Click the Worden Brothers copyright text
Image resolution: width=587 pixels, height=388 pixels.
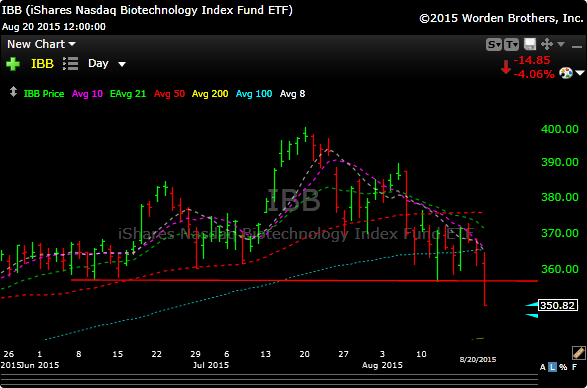tap(501, 18)
